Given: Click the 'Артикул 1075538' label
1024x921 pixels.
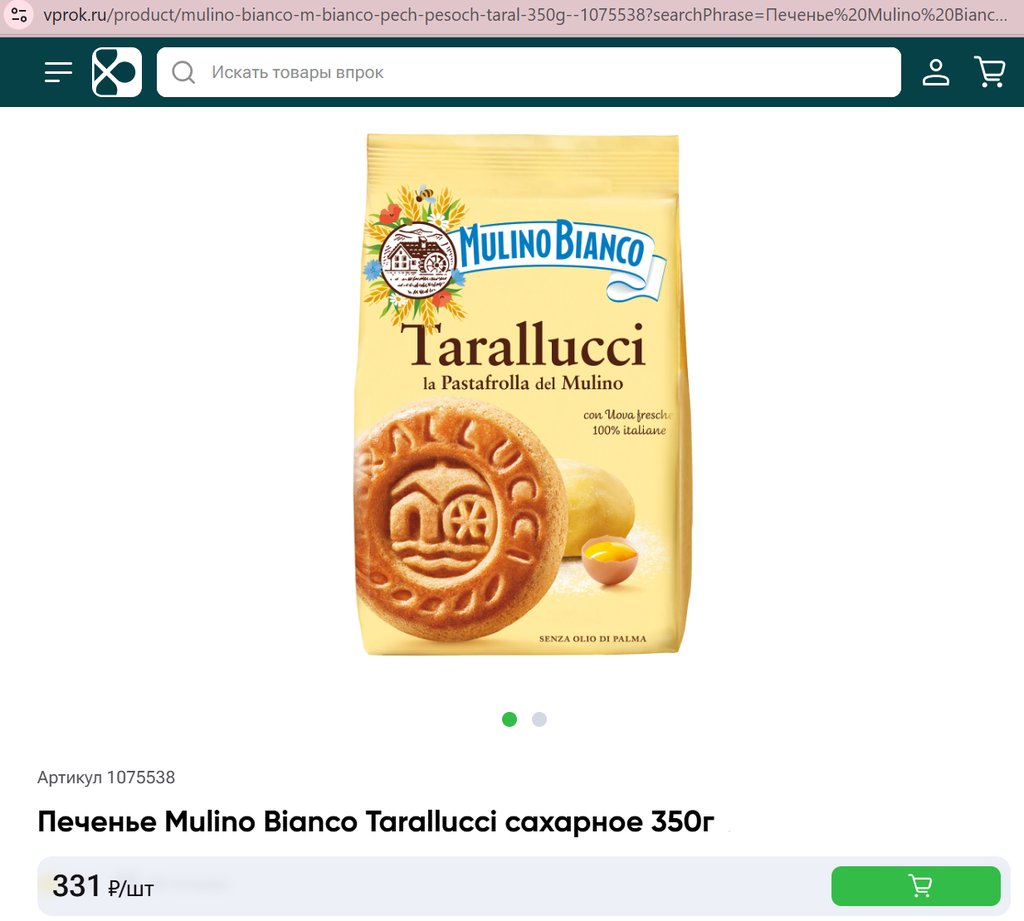Looking at the screenshot, I should [106, 777].
